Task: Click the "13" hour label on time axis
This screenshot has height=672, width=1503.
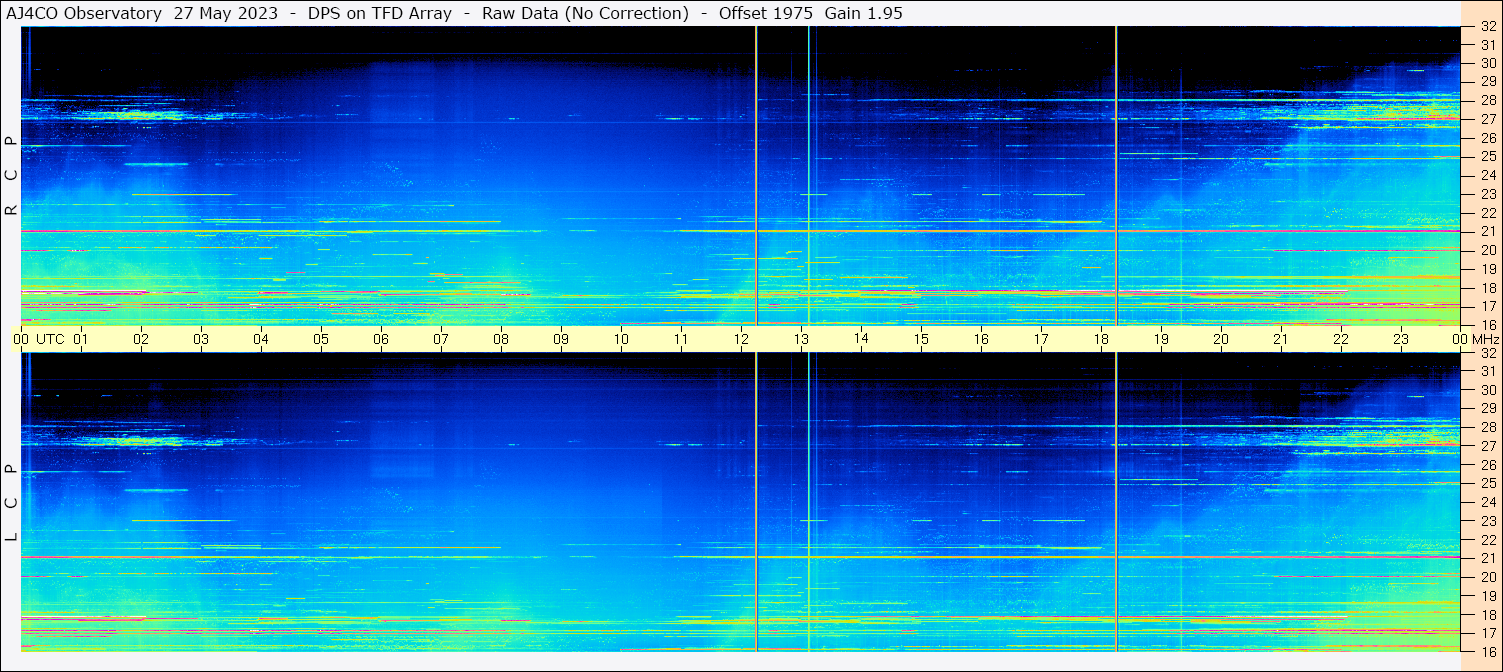Action: click(x=801, y=339)
